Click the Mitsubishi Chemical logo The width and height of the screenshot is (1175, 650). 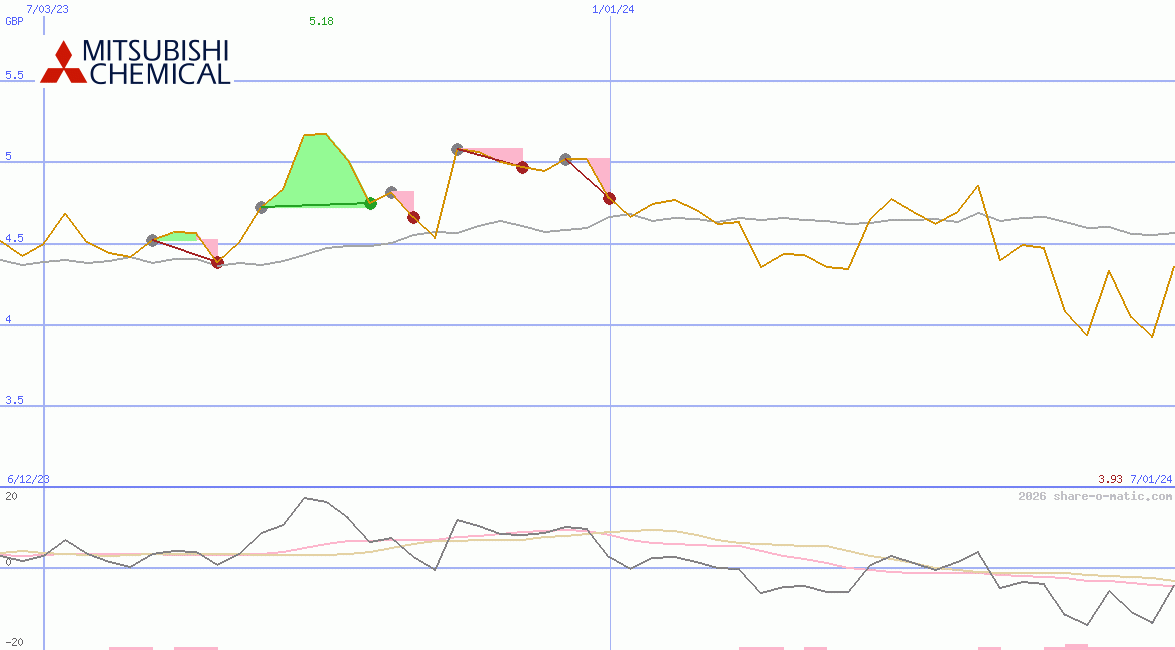135,61
